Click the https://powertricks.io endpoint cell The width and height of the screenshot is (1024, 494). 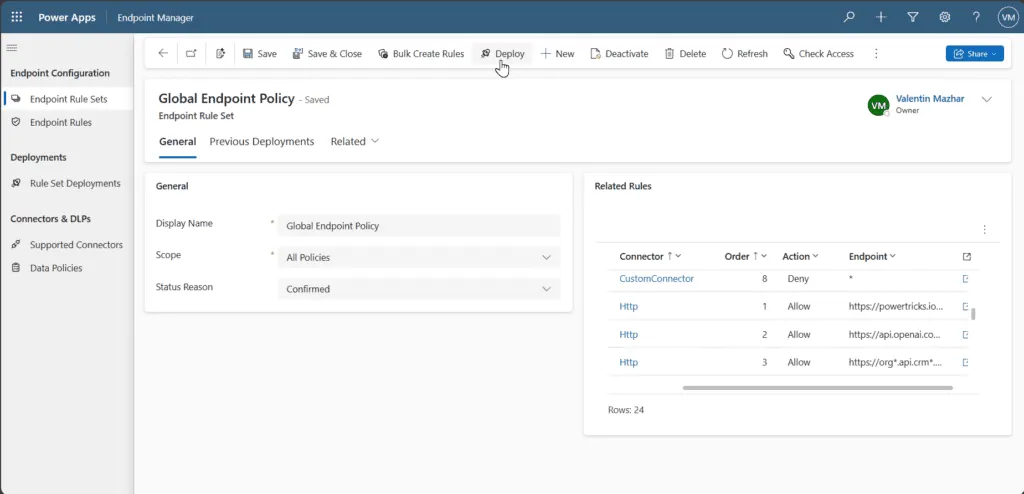tap(895, 306)
